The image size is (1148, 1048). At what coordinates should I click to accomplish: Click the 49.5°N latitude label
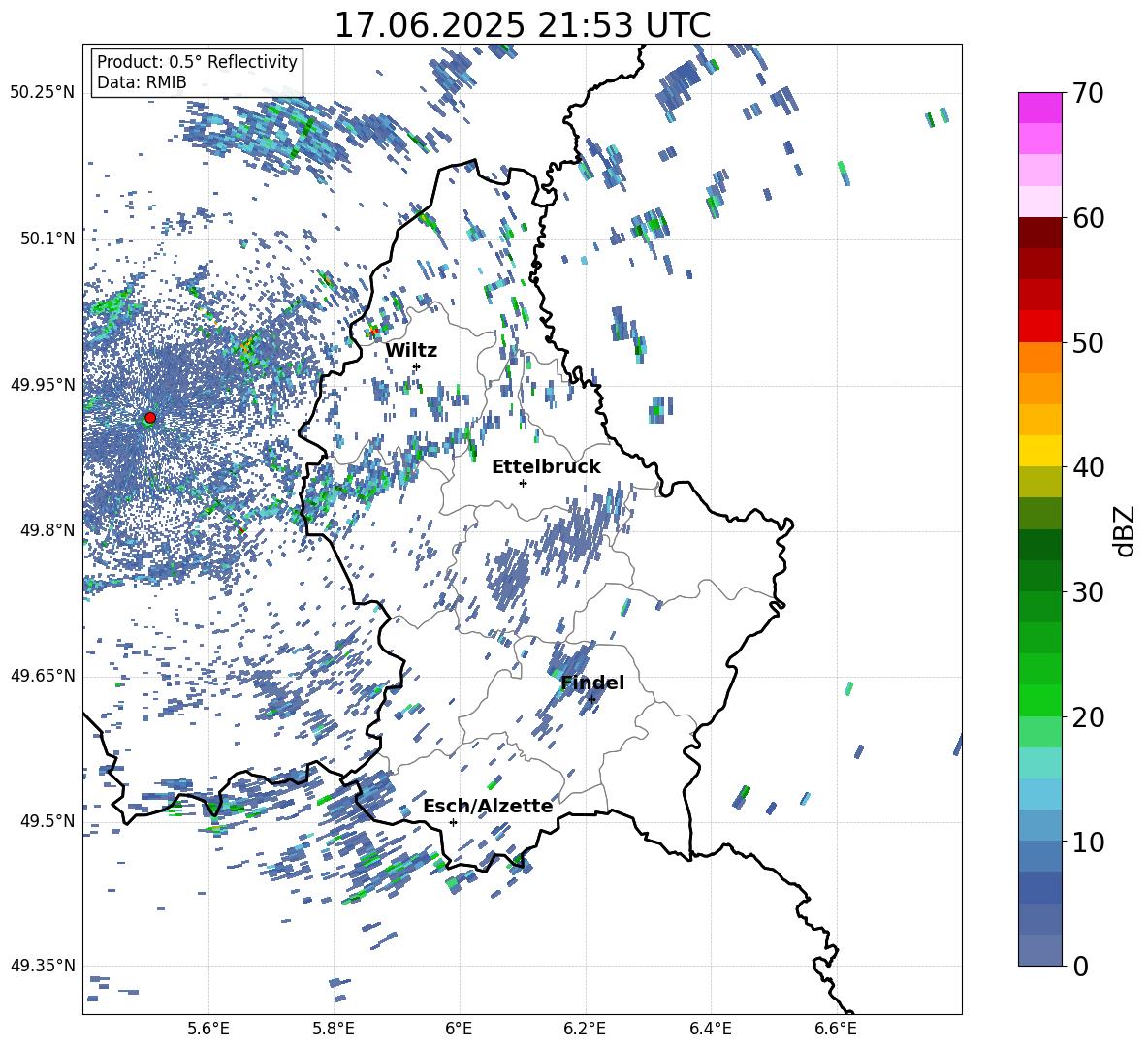point(48,821)
